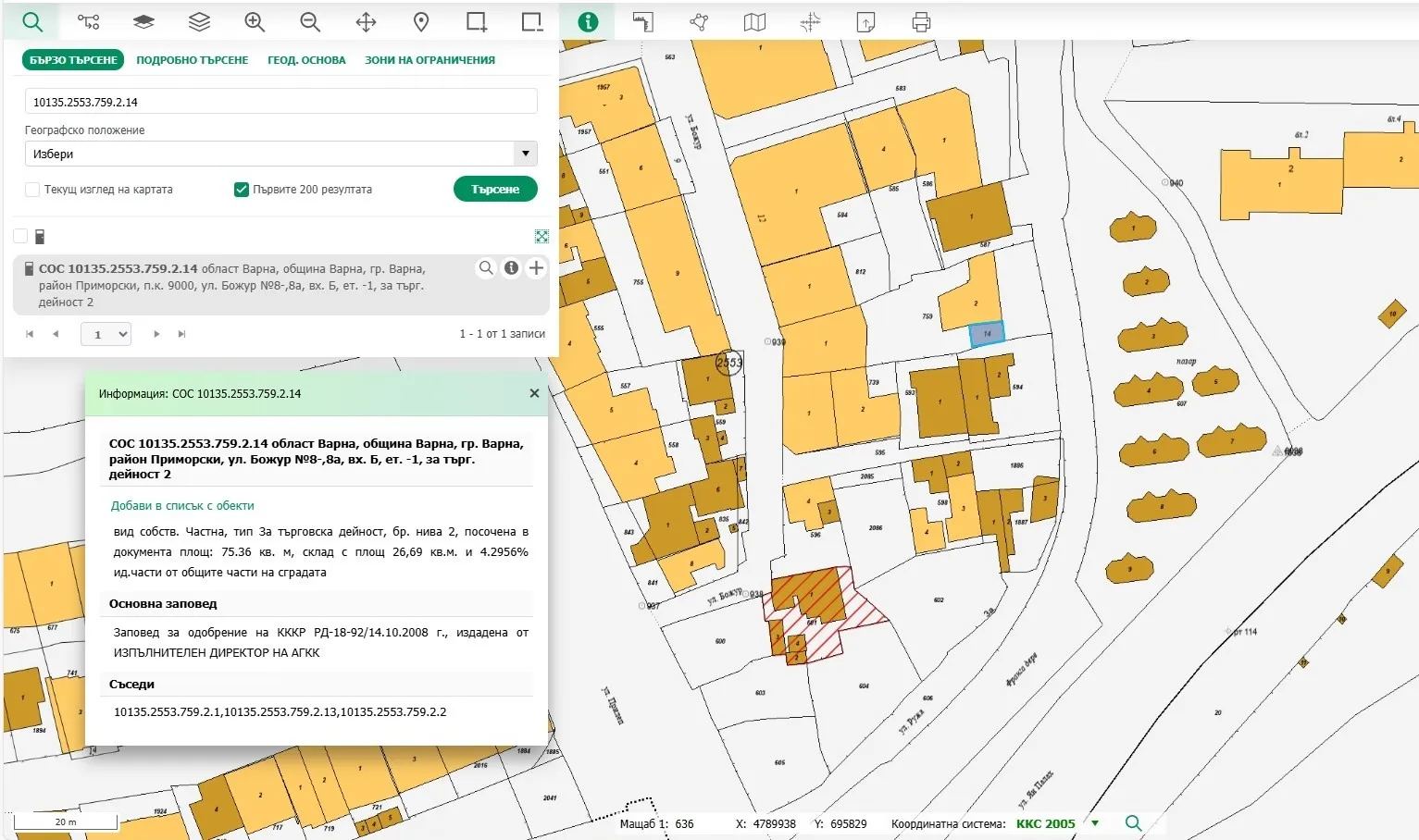This screenshot has height=840, width=1419.
Task: Uncheck 'Първите 200 резултата' checkbox
Action: click(242, 190)
